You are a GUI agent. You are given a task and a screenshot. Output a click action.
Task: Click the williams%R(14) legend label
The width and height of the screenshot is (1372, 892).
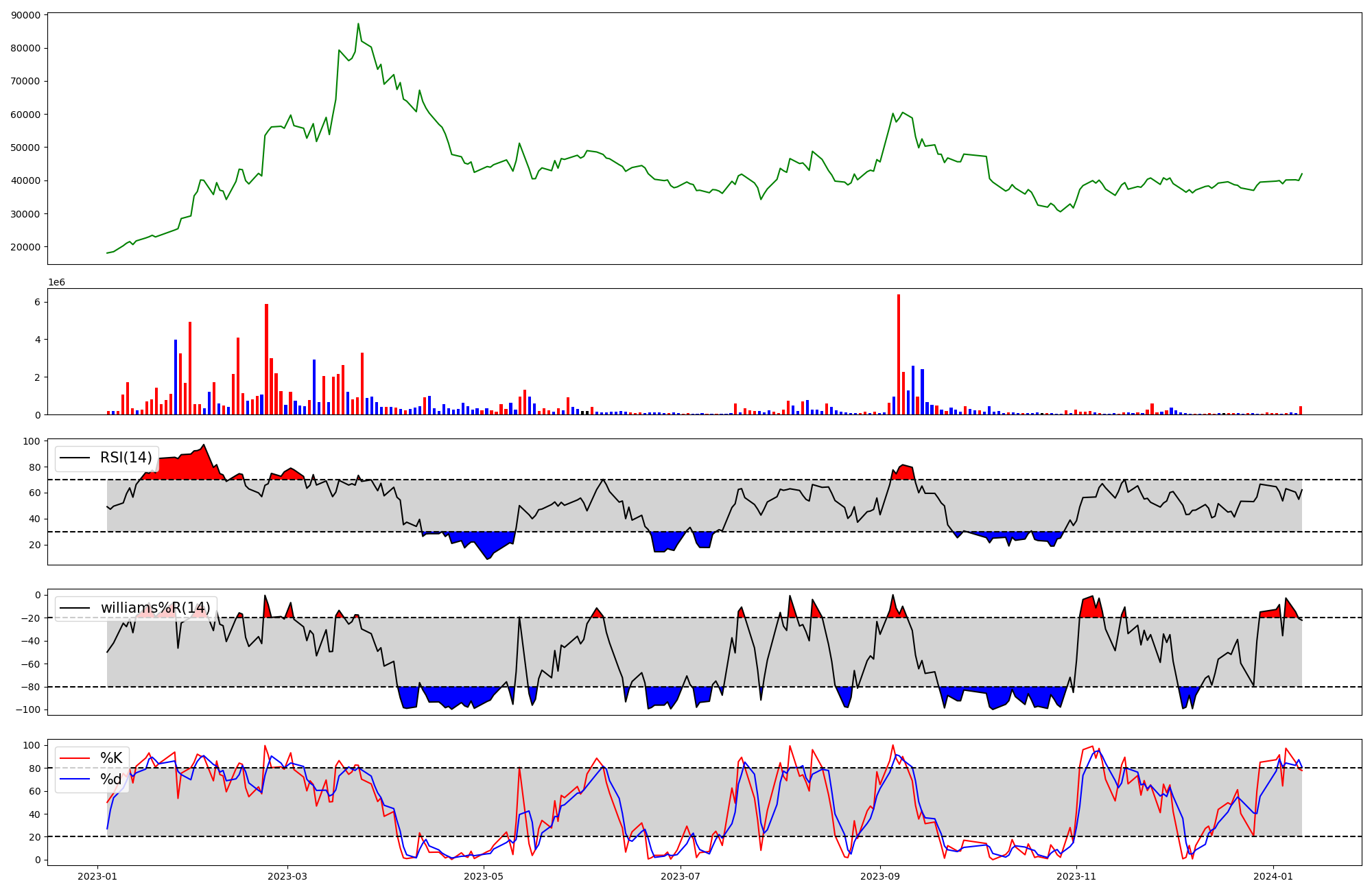(x=156, y=608)
